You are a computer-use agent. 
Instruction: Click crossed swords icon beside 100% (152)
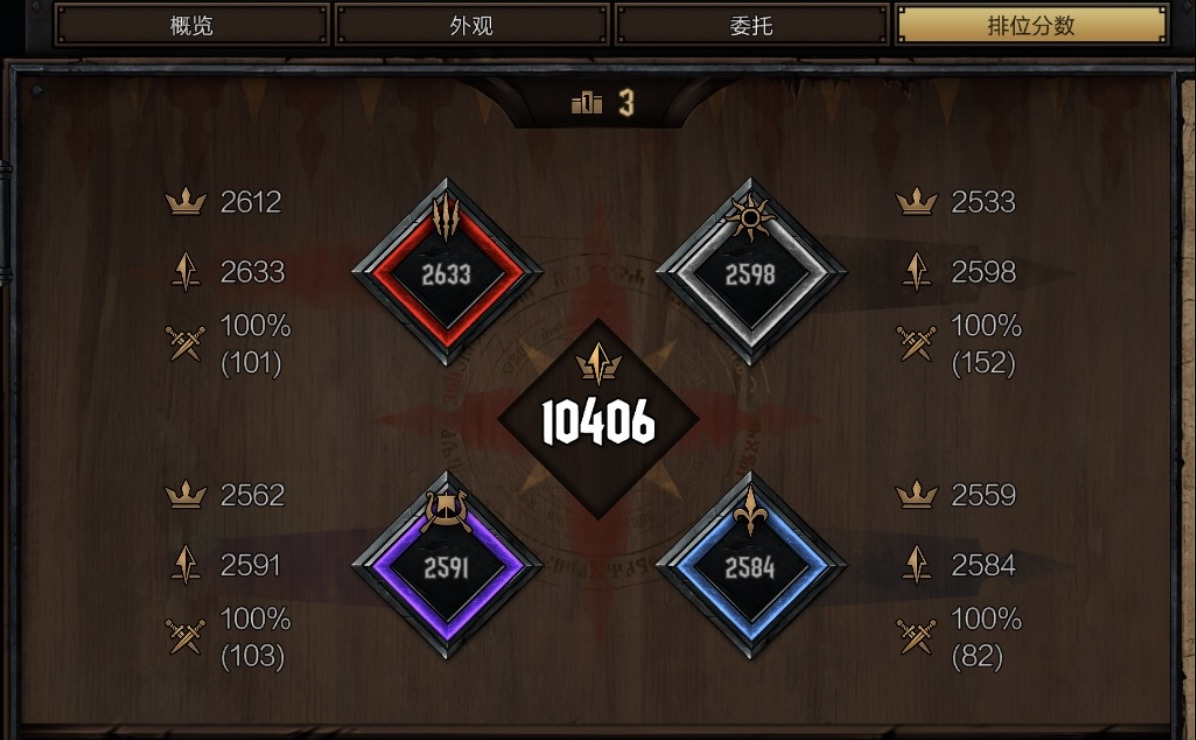pyautogui.click(x=916, y=343)
